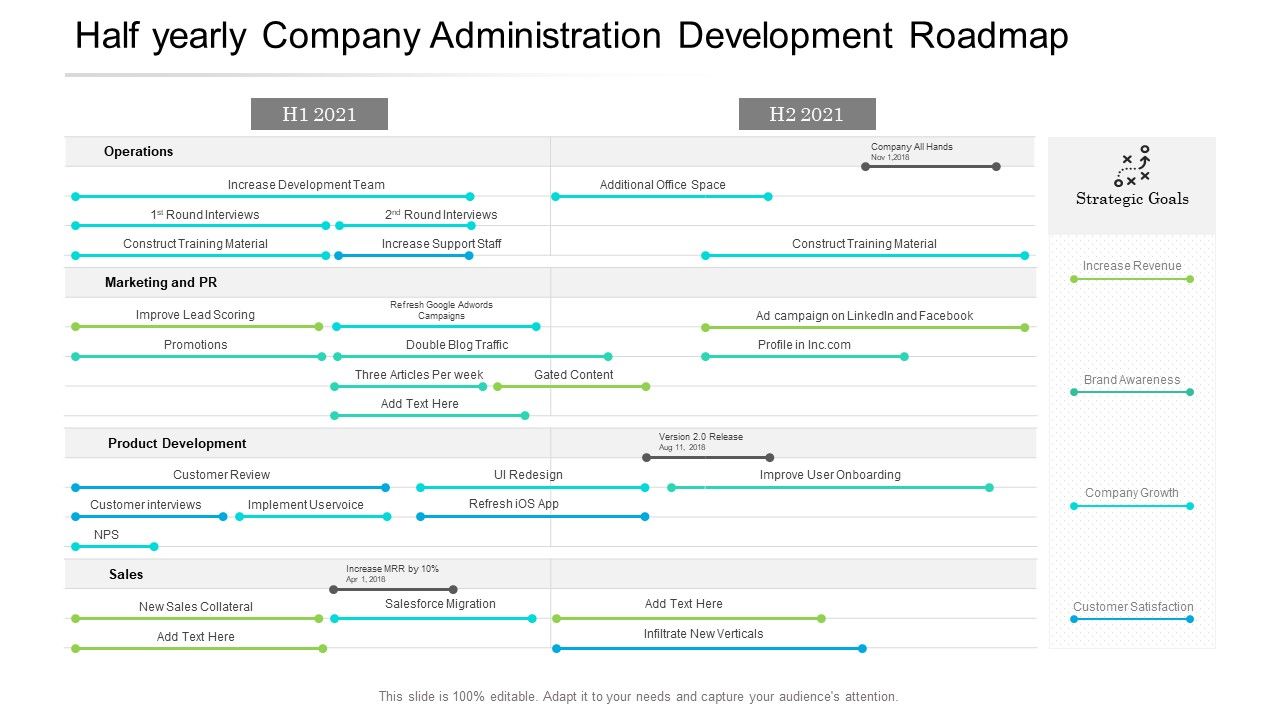This screenshot has height=720, width=1280.
Task: Click the Strategic Goals tactics icon
Action: [x=1132, y=166]
